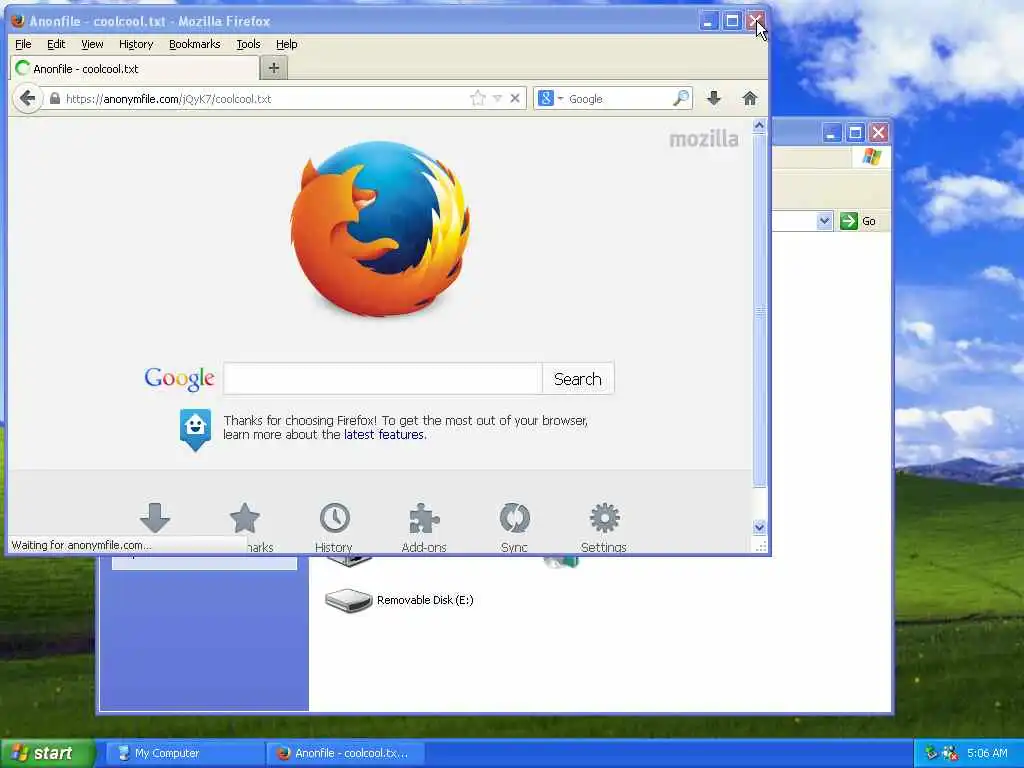The width and height of the screenshot is (1024, 768).
Task: Click Firefox icon in the title bar
Action: tap(18, 21)
